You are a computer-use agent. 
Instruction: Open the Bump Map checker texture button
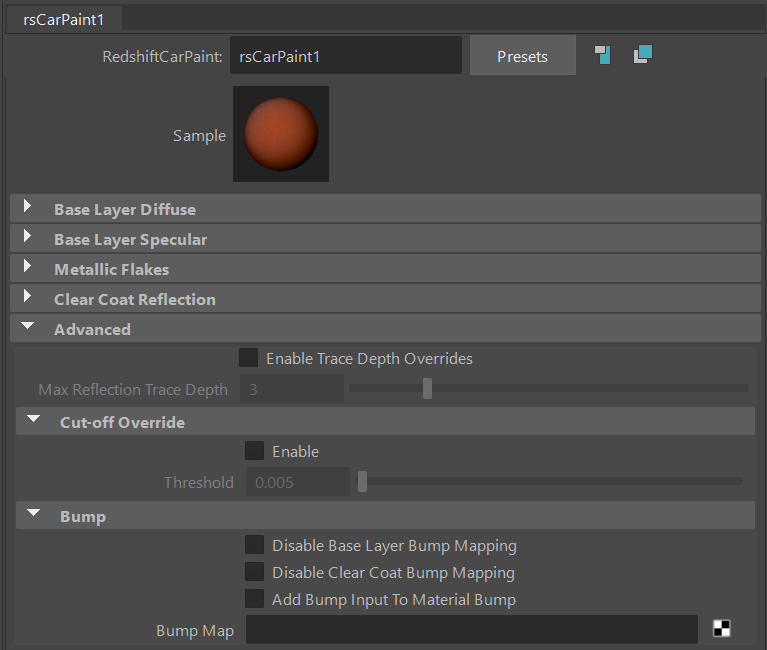722,628
